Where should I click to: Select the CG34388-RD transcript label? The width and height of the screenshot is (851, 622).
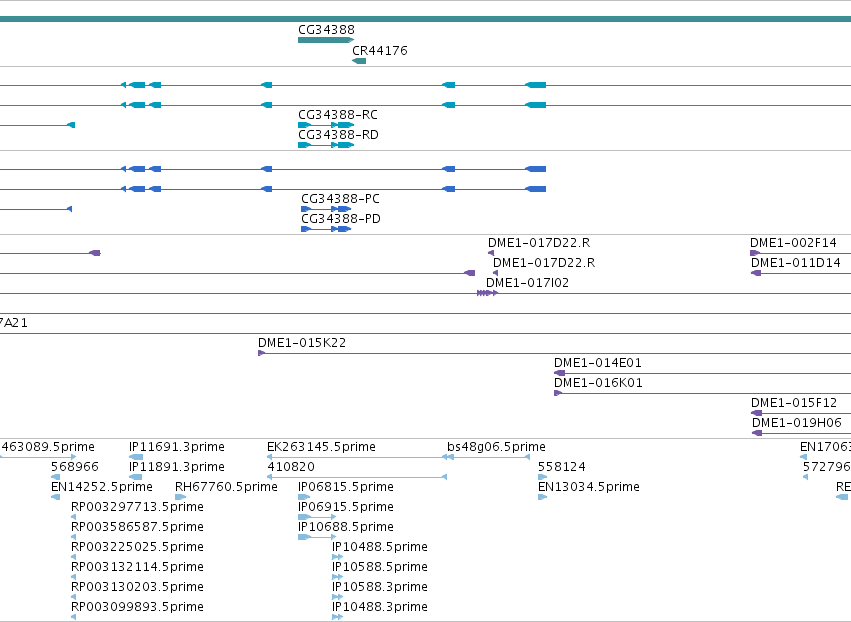coord(338,135)
